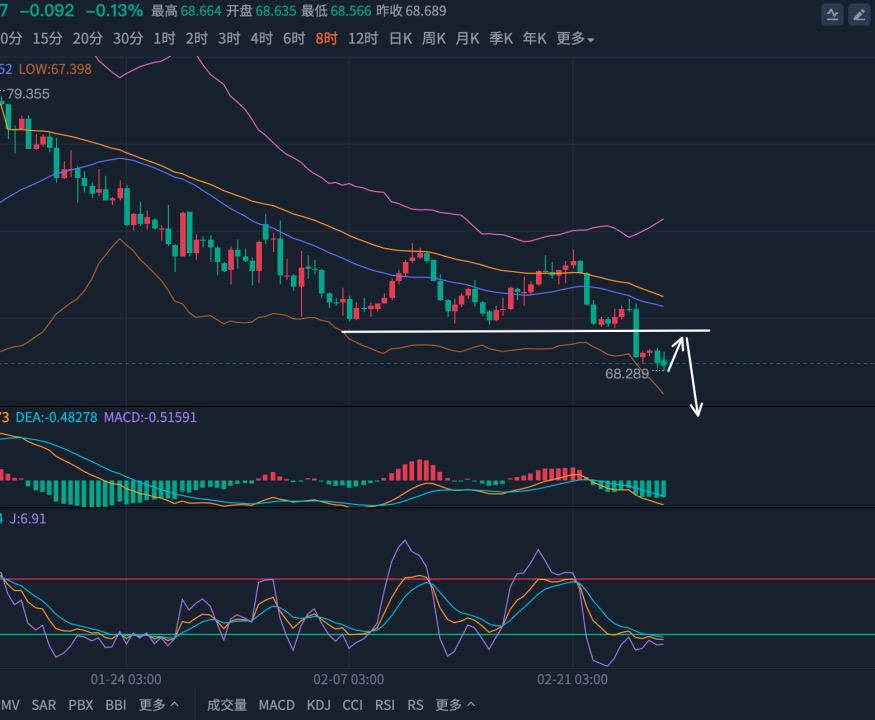This screenshot has width=875, height=720.
Task: Click the 昨收 68.689 quote value
Action: point(411,11)
